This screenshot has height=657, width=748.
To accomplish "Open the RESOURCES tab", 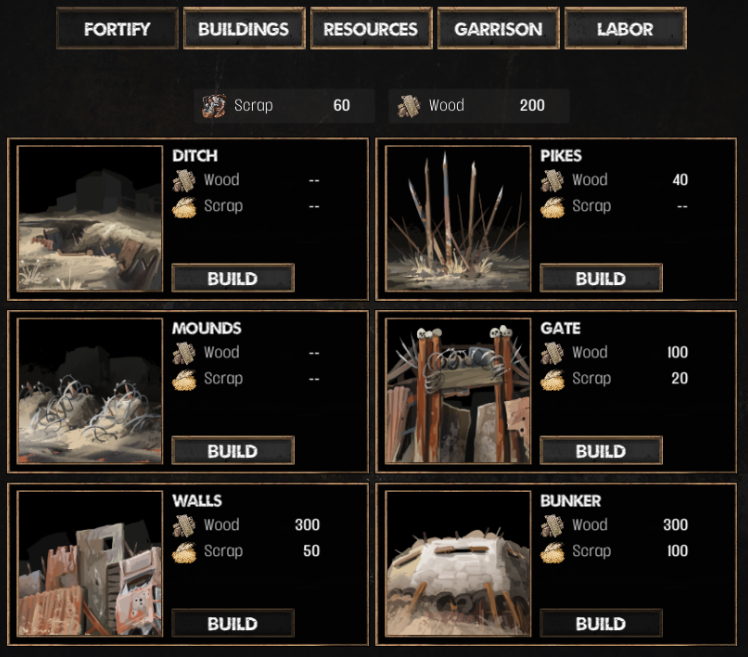I will (371, 29).
